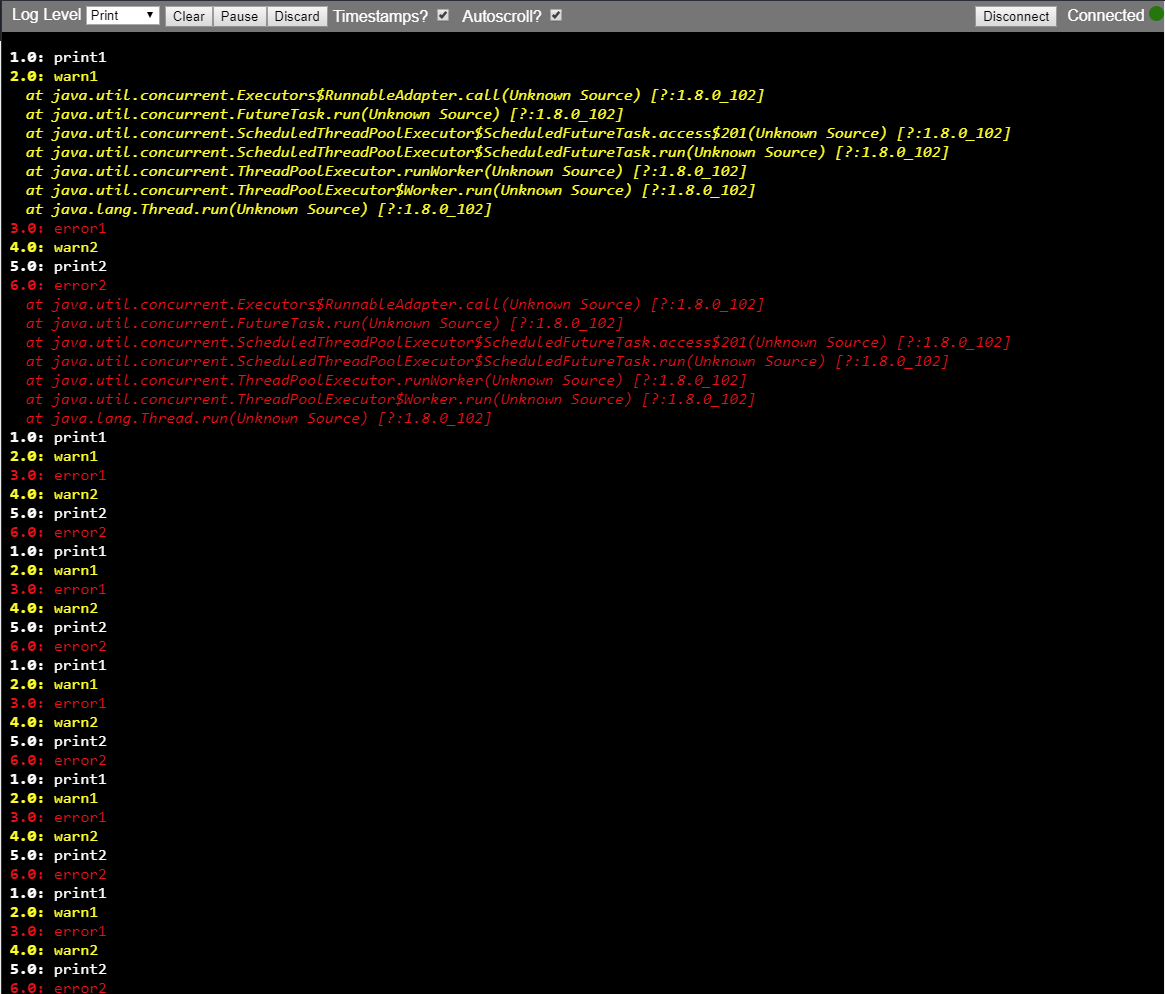Click the Clear button
Image resolution: width=1165 pixels, height=994 pixels.
coord(189,16)
